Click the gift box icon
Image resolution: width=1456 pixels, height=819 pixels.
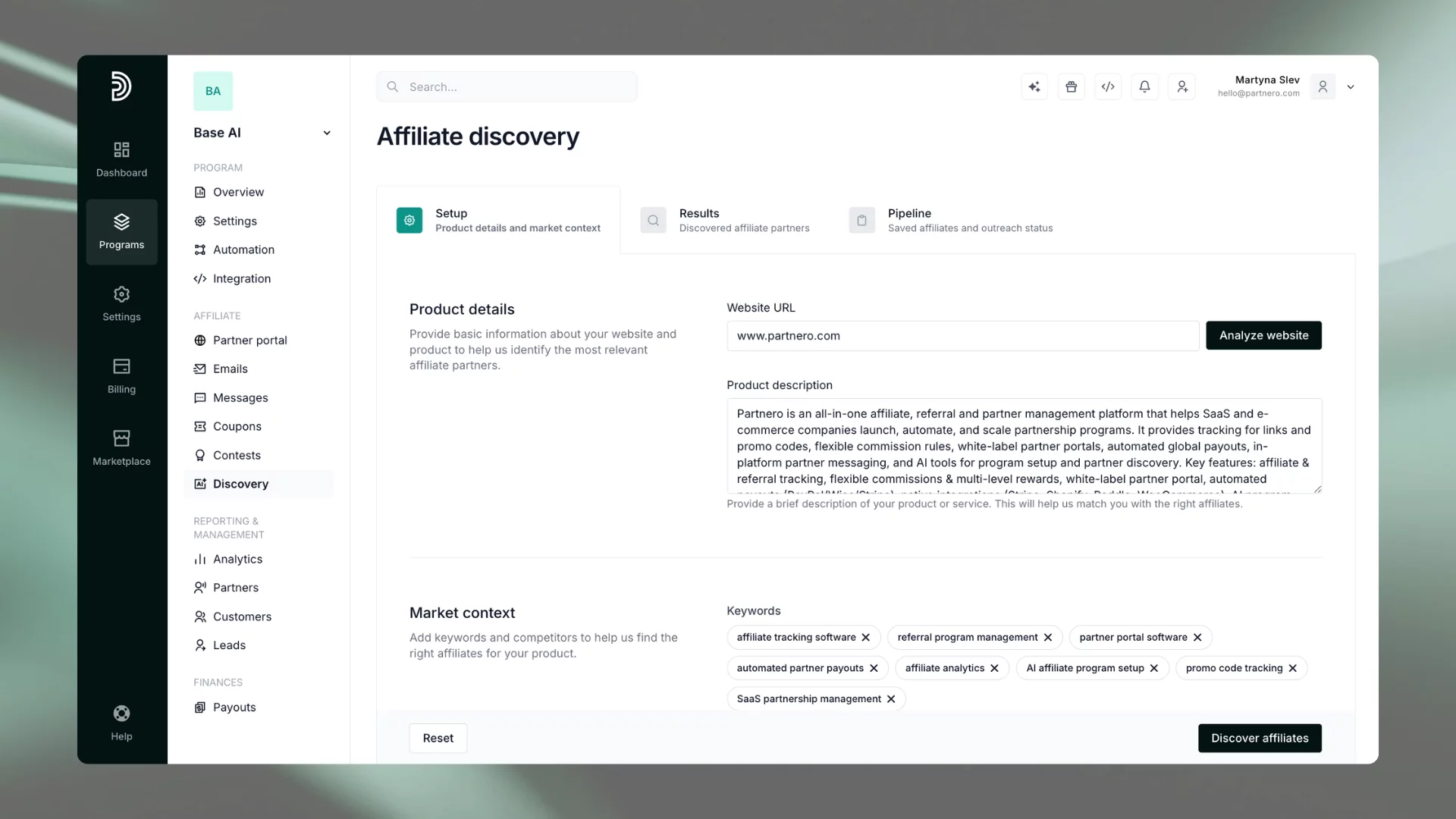[1071, 86]
